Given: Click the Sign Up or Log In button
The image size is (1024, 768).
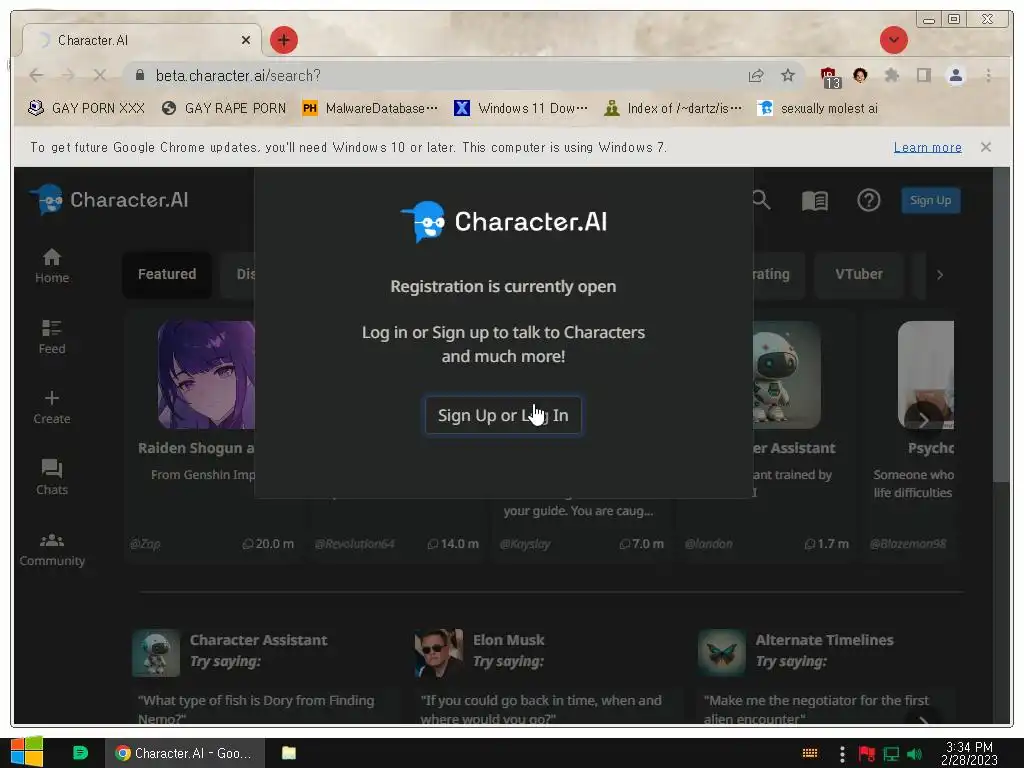Looking at the screenshot, I should (x=503, y=415).
